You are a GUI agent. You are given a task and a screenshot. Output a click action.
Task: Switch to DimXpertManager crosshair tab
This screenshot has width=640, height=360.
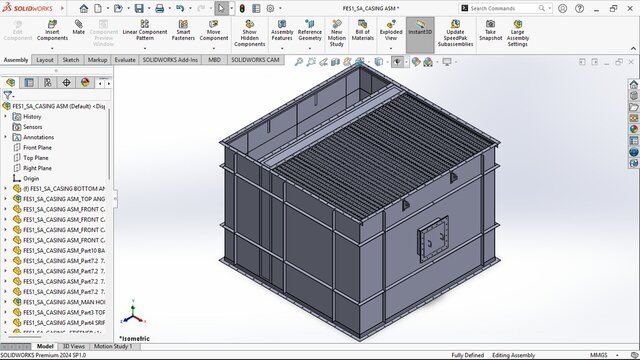coord(66,83)
